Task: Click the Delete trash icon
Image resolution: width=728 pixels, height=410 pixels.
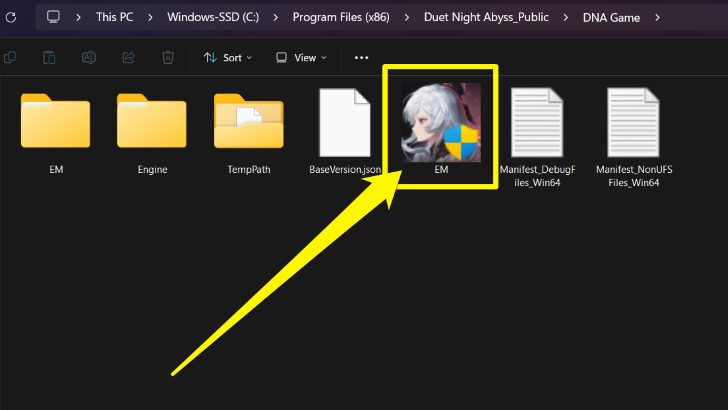Action: (x=168, y=58)
